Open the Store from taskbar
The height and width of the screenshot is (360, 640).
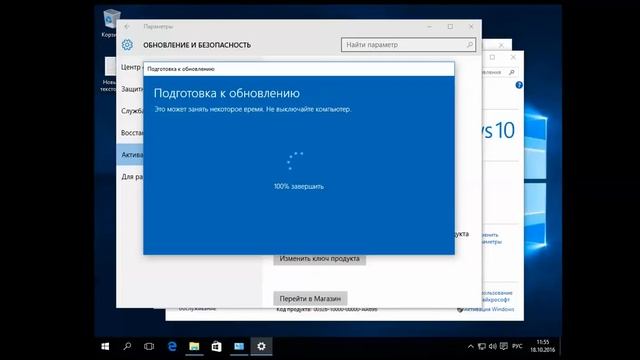tap(216, 347)
